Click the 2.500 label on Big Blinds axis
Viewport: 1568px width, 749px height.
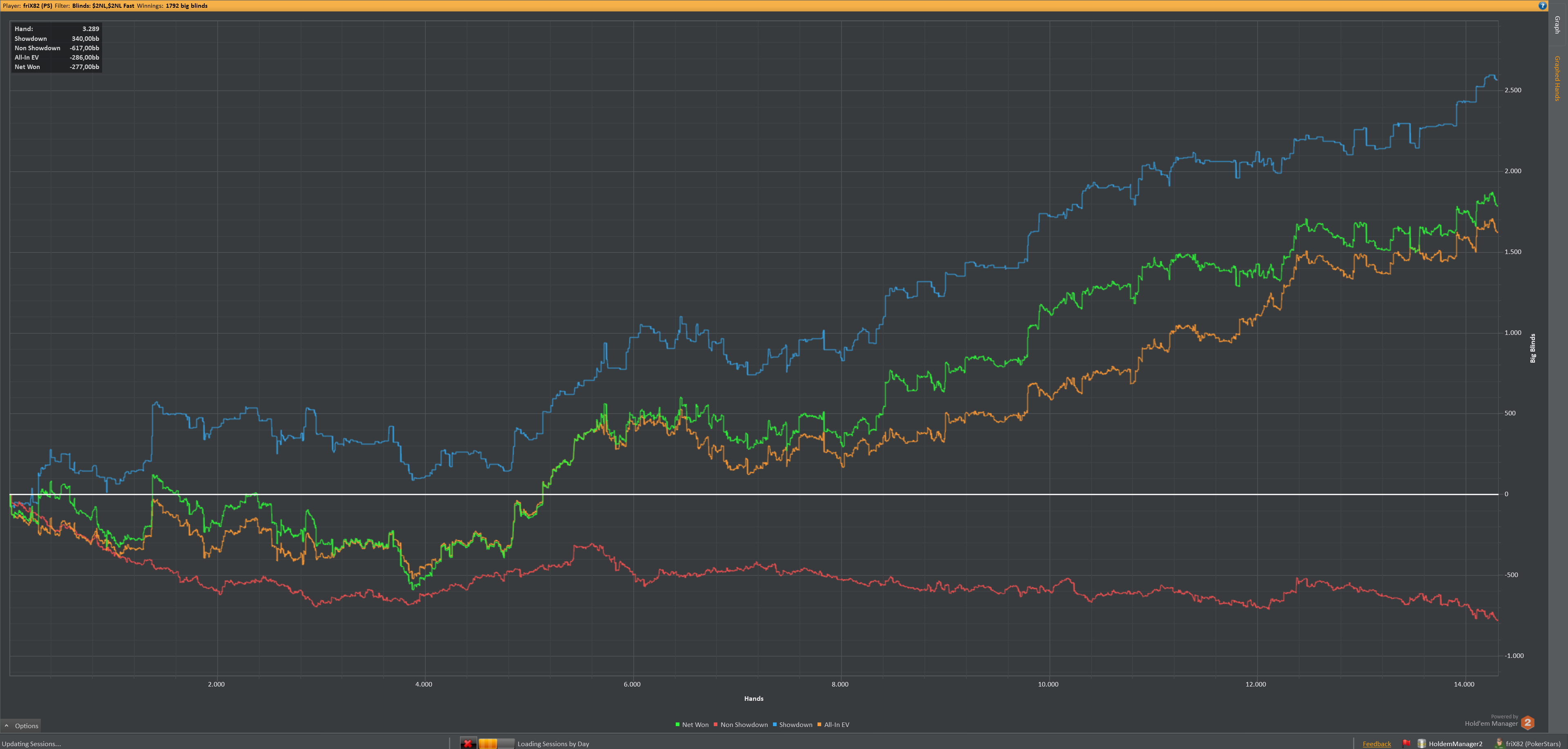(x=1512, y=90)
